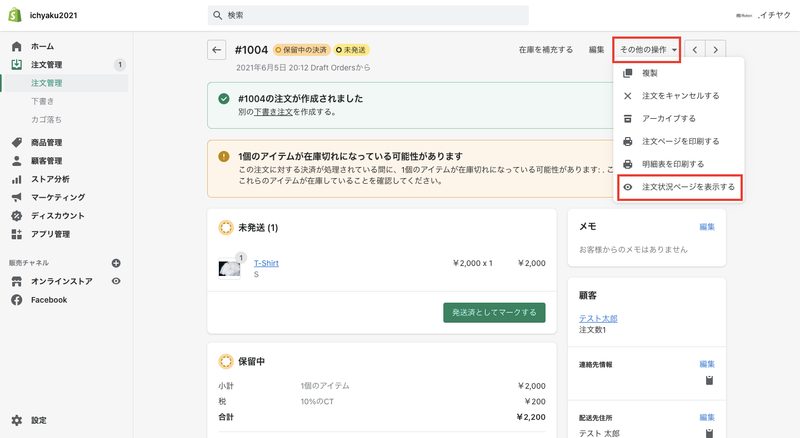
Task: Click the 未発送 status badge
Action: (x=351, y=50)
